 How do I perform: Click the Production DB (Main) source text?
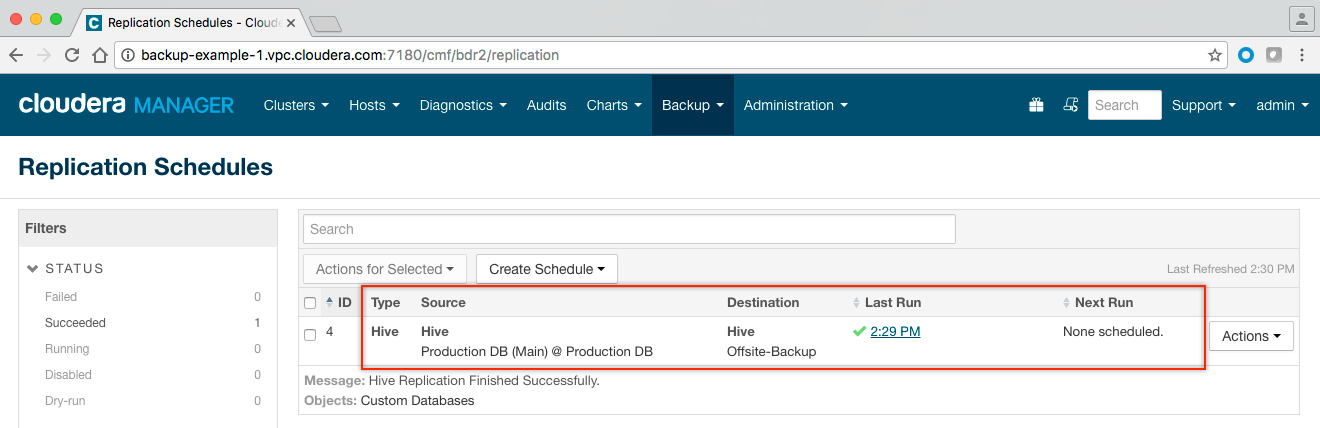(x=537, y=352)
